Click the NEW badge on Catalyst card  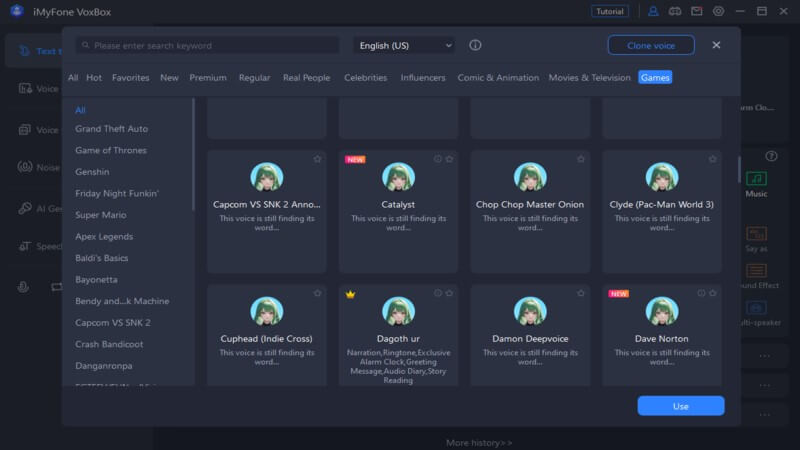[x=355, y=160]
